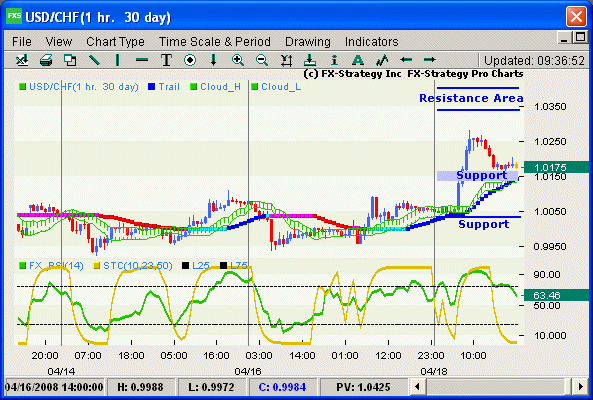Click the 04/16 date label on axis
The image size is (593, 400).
tap(248, 372)
